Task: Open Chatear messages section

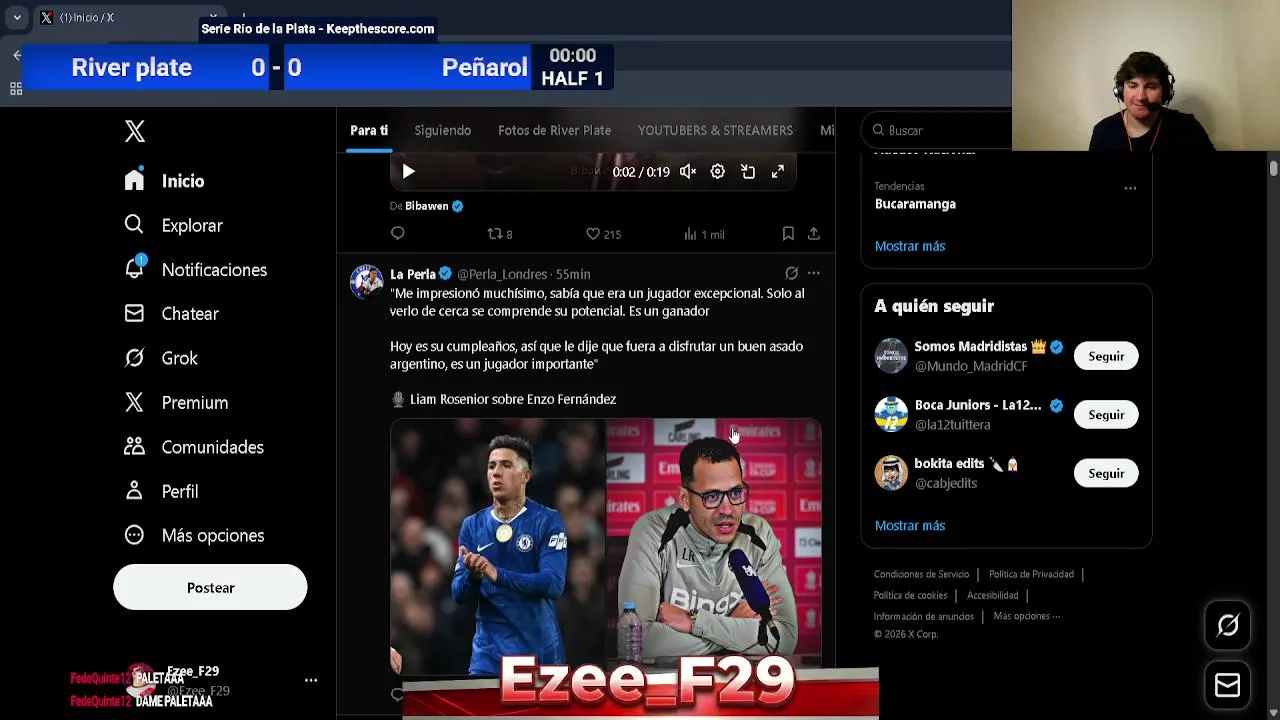Action: coord(171,314)
